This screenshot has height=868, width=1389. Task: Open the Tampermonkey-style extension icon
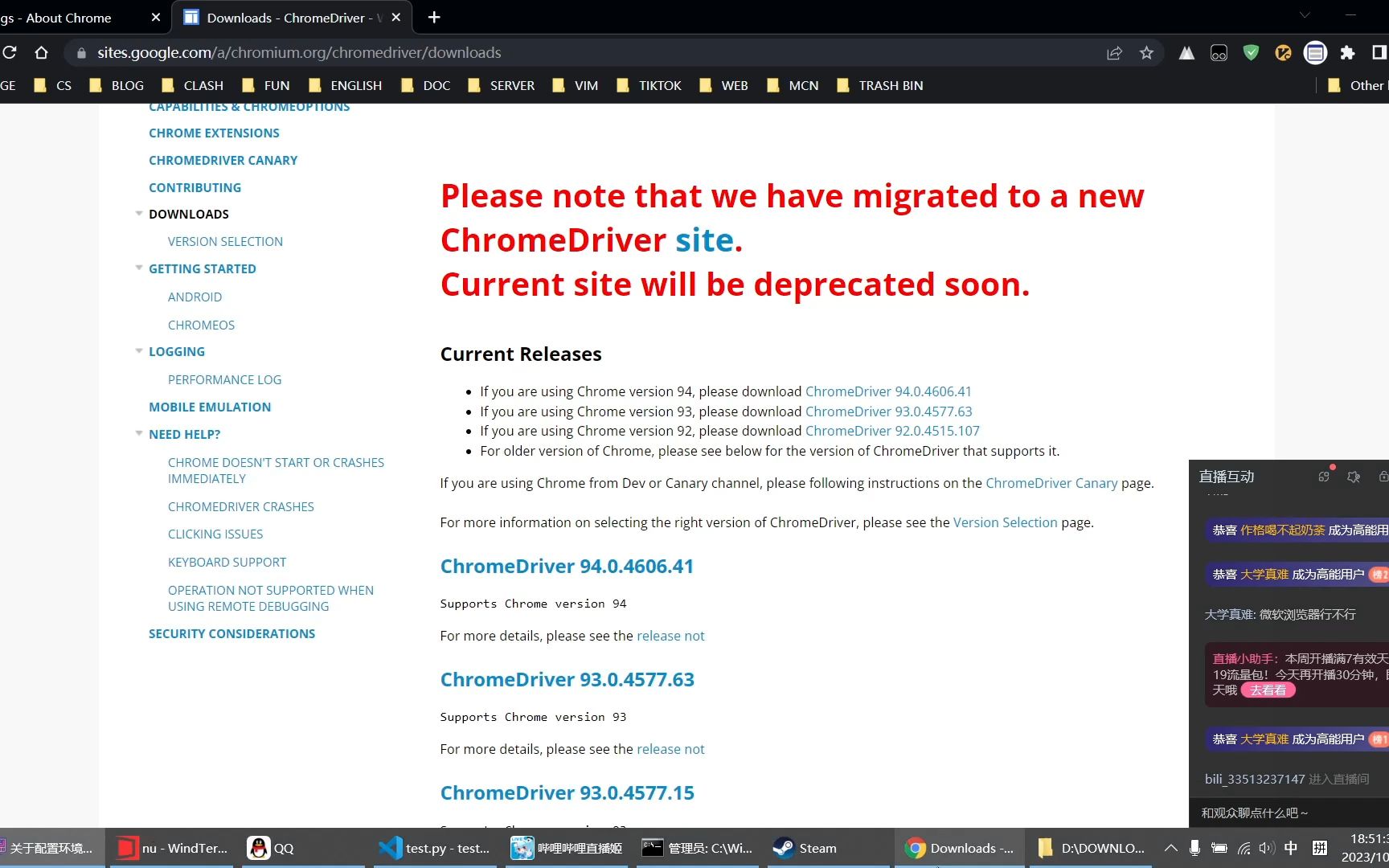click(1219, 53)
